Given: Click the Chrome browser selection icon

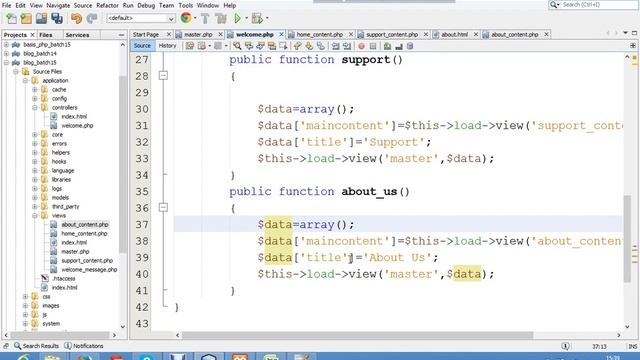Looking at the screenshot, I should tap(186, 18).
